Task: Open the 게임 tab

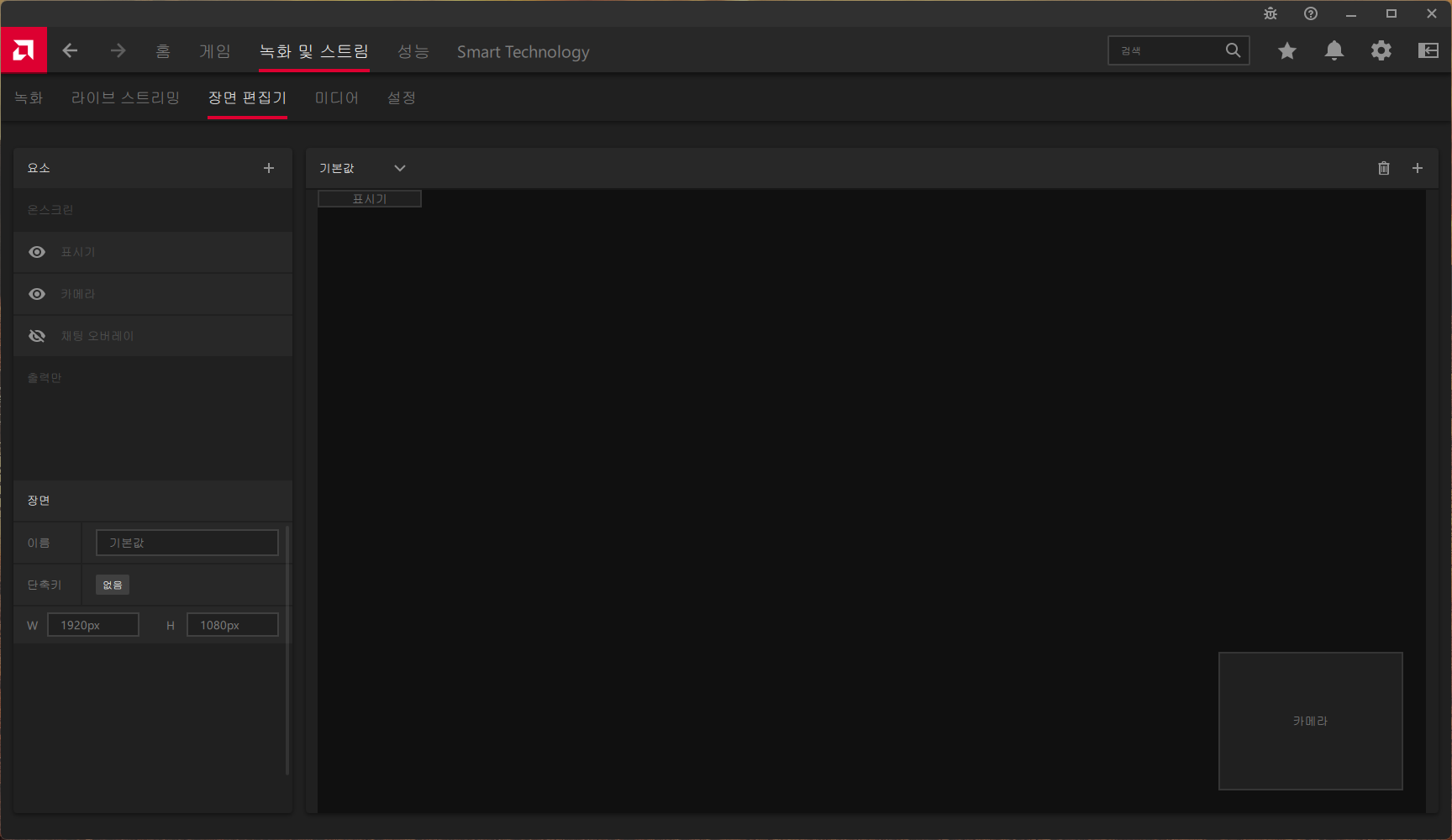Action: click(215, 51)
